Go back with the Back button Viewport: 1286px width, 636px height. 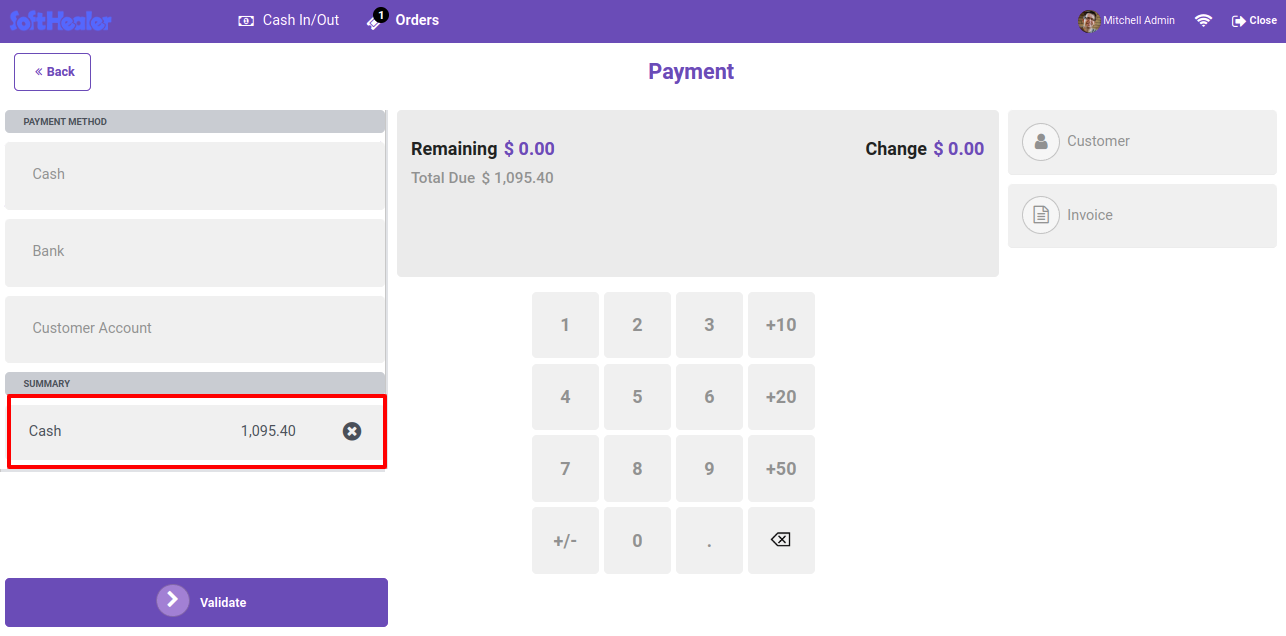coord(52,72)
